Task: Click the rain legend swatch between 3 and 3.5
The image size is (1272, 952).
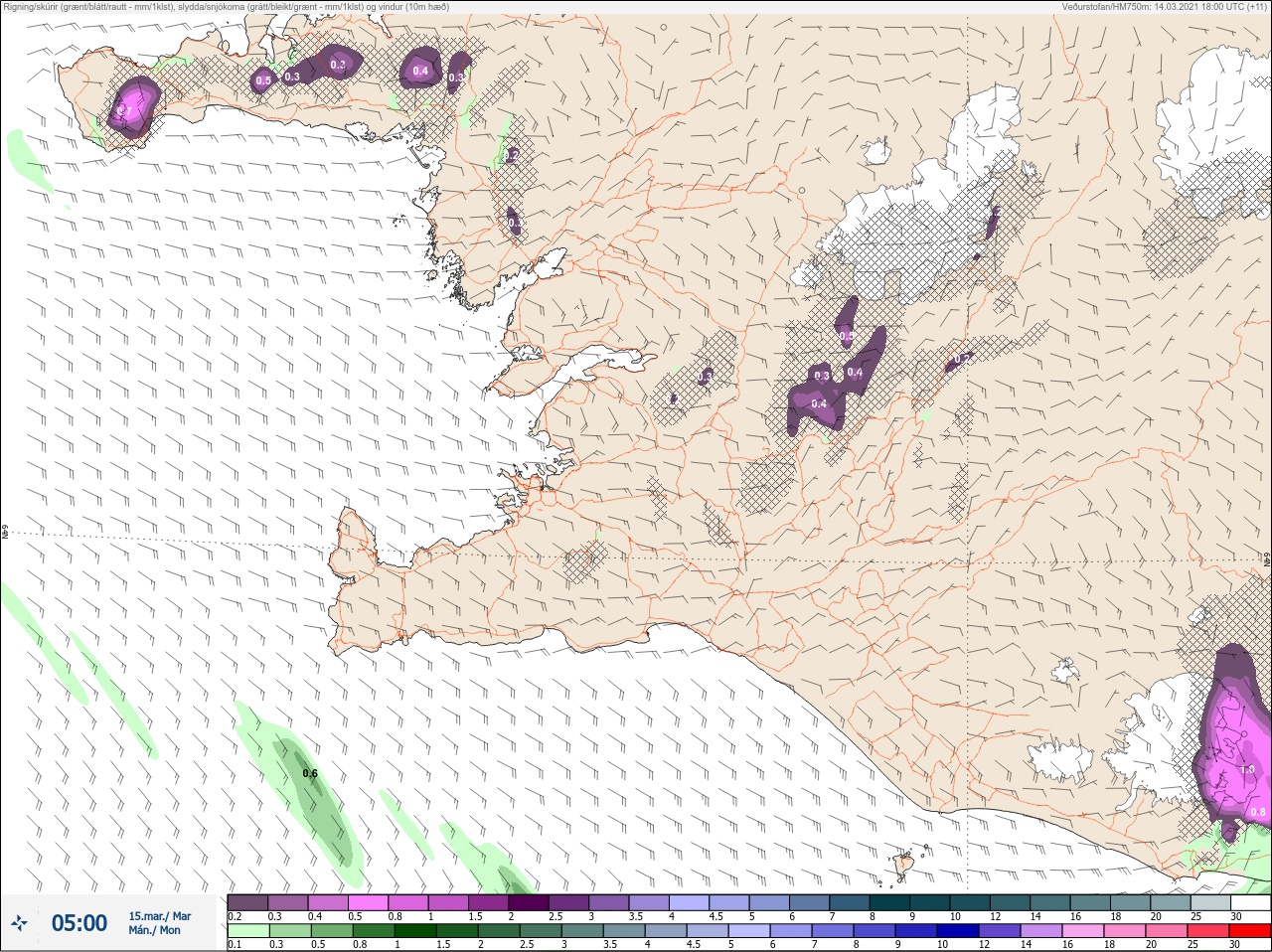Action: tap(582, 931)
